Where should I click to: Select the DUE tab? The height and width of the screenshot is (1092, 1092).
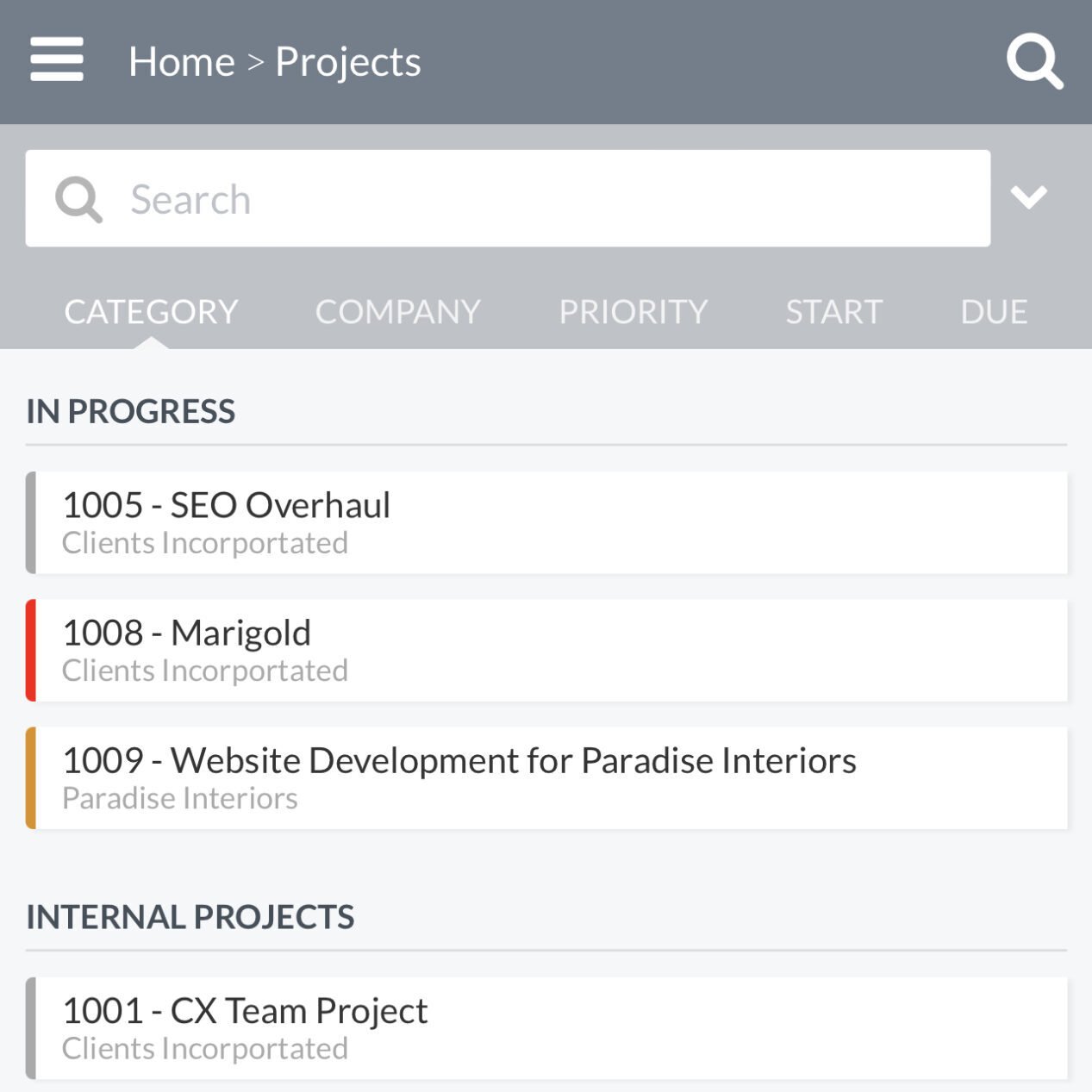click(994, 311)
